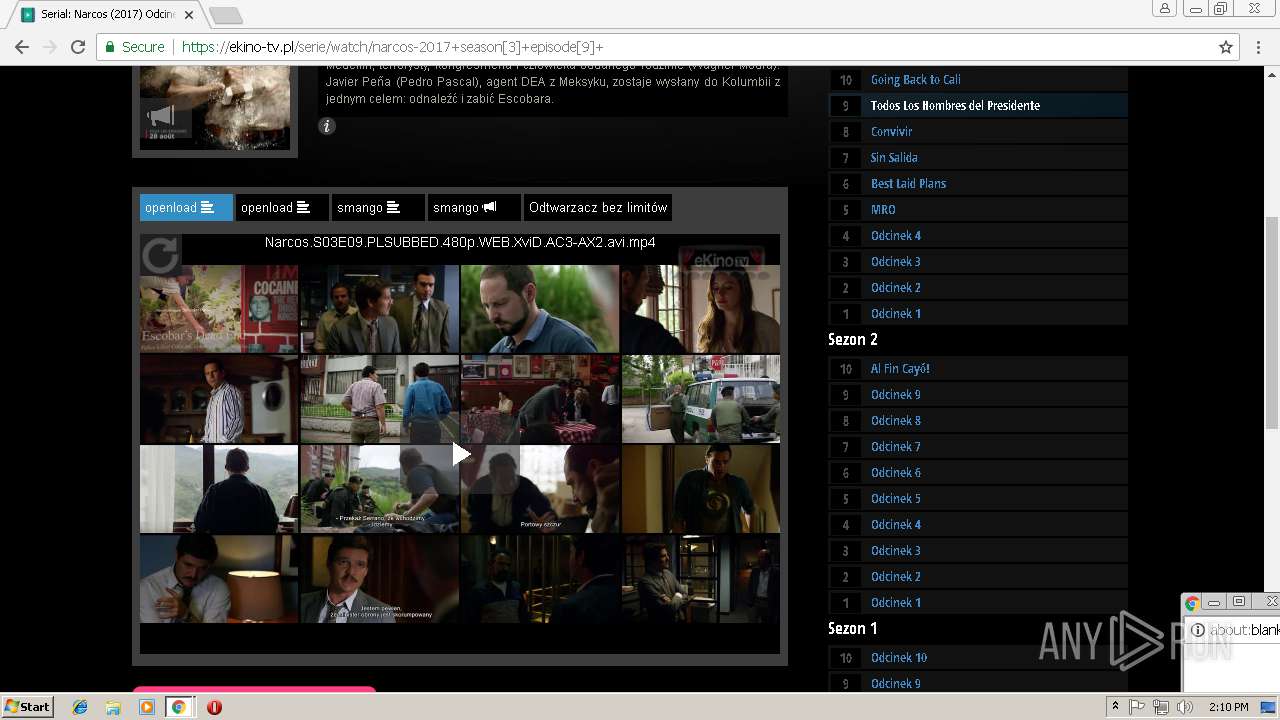Launch Internet Explorer from the taskbar
Viewport: 1280px width, 720px height.
point(80,707)
